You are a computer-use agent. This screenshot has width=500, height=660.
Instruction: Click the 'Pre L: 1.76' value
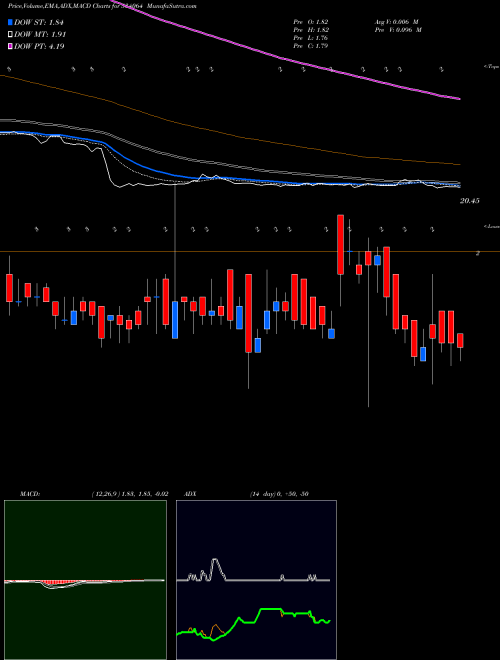coord(311,37)
